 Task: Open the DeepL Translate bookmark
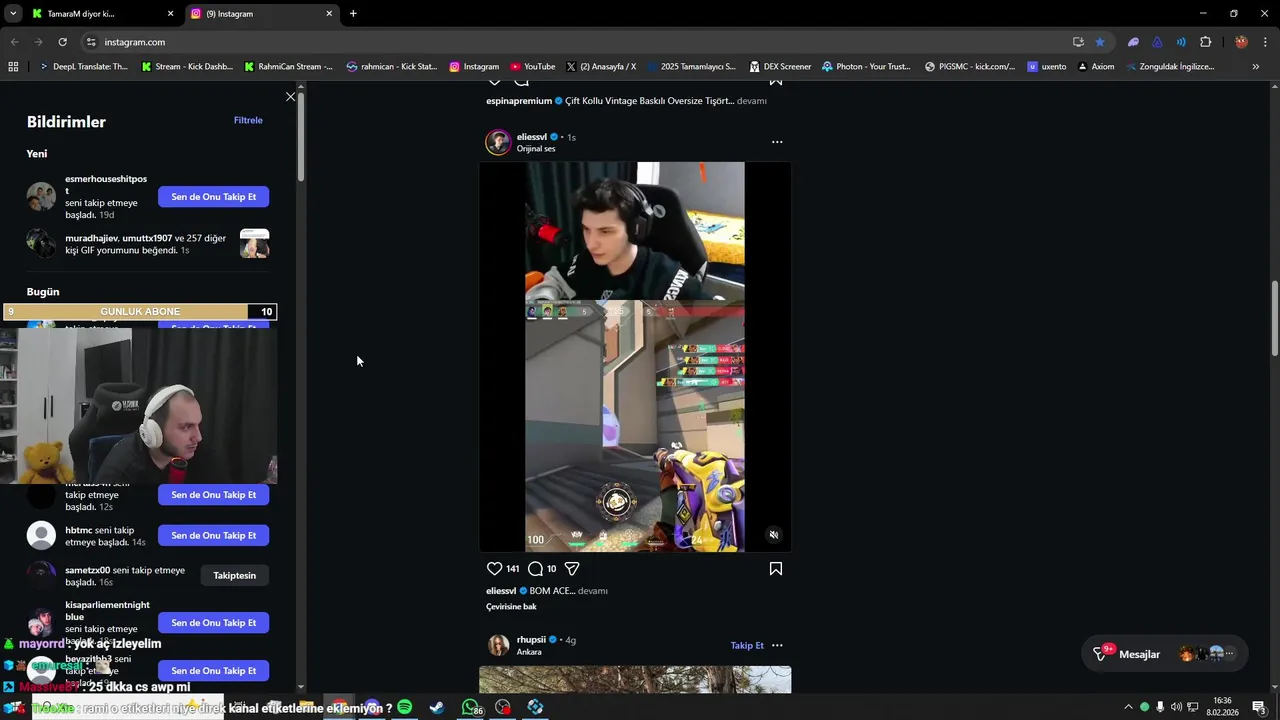[x=83, y=67]
